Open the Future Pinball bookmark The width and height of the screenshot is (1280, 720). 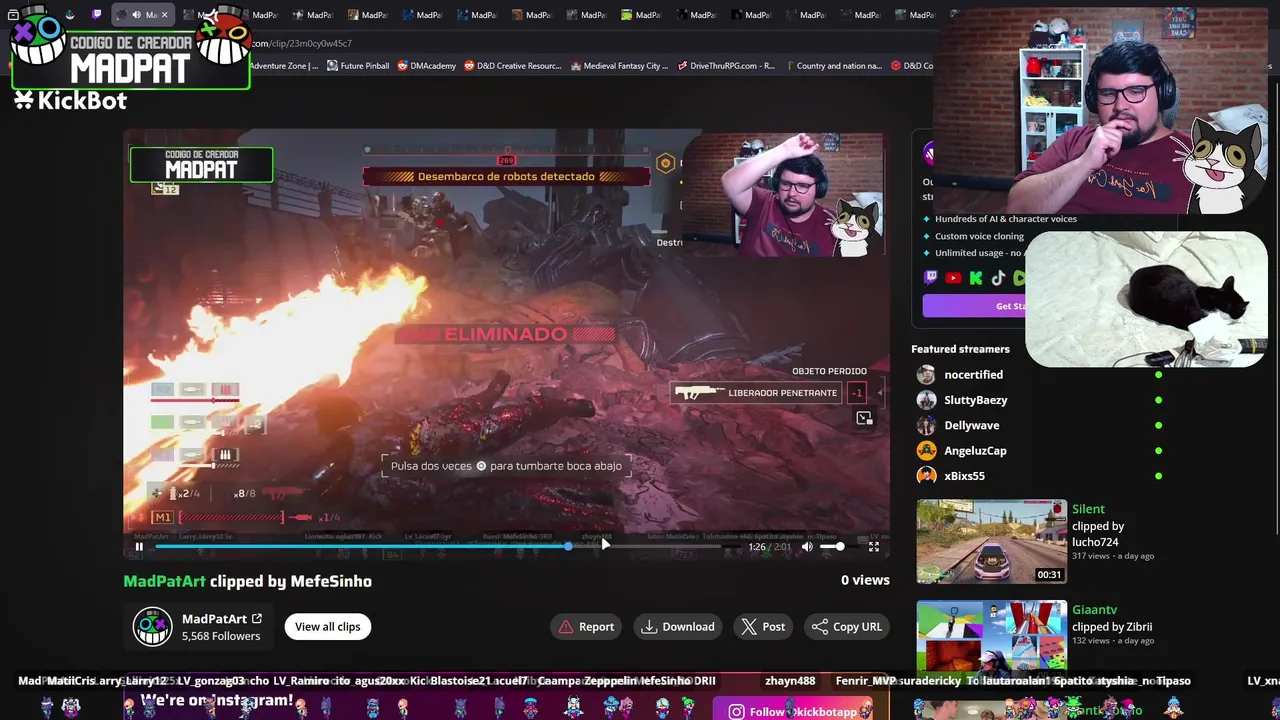358,66
